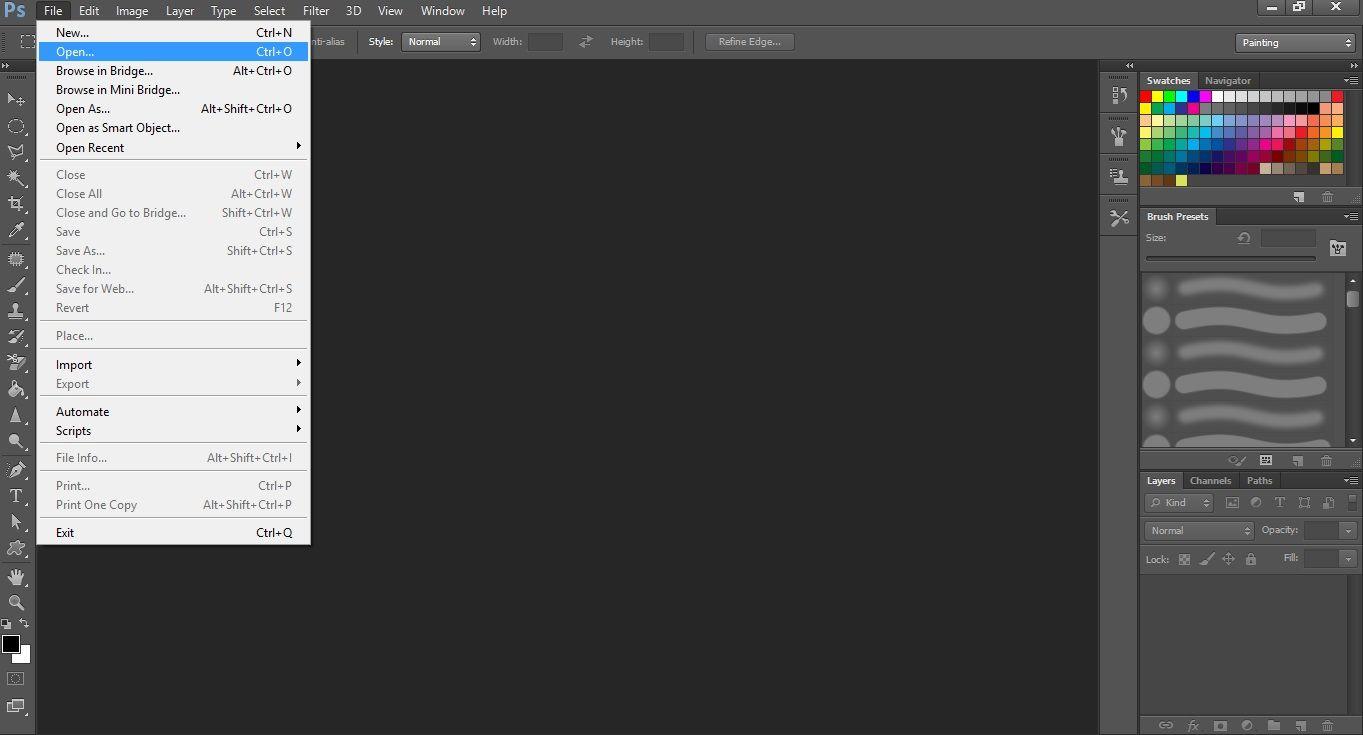Select the Custom Shape tool

click(16, 548)
